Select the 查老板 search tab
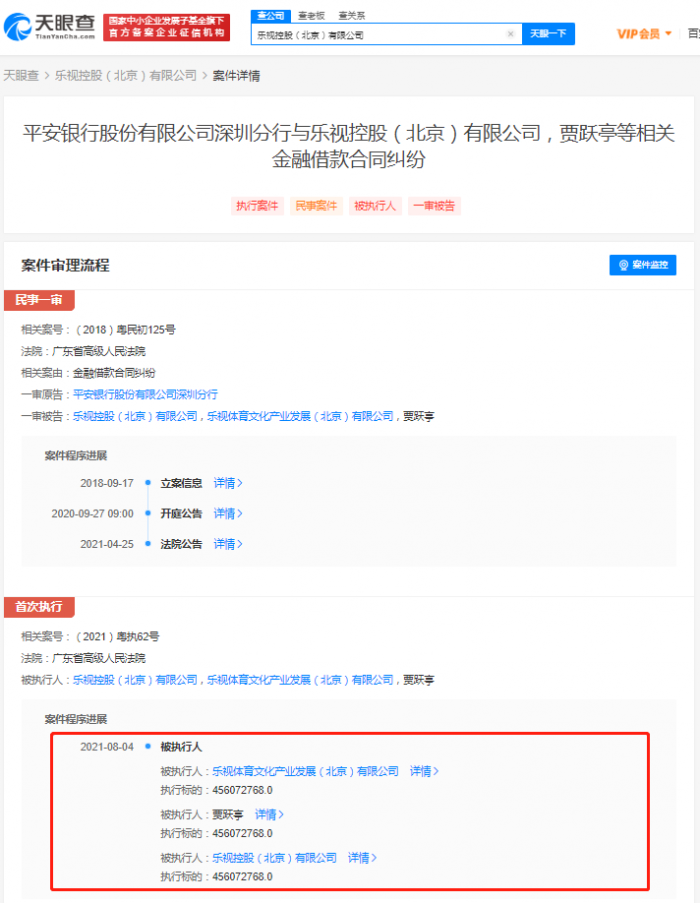This screenshot has width=700, height=903. pyautogui.click(x=311, y=16)
